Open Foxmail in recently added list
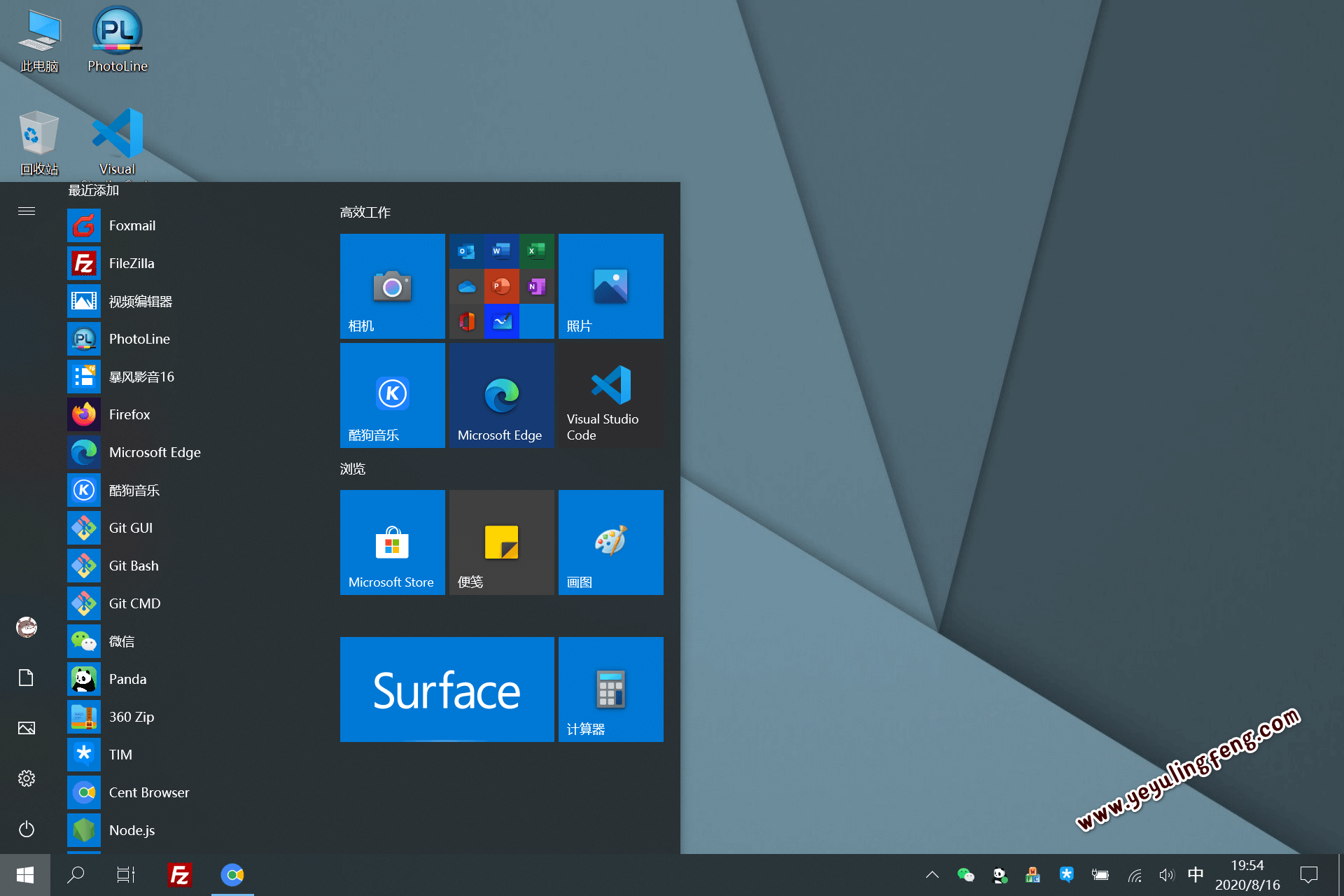The image size is (1344, 896). [x=132, y=225]
